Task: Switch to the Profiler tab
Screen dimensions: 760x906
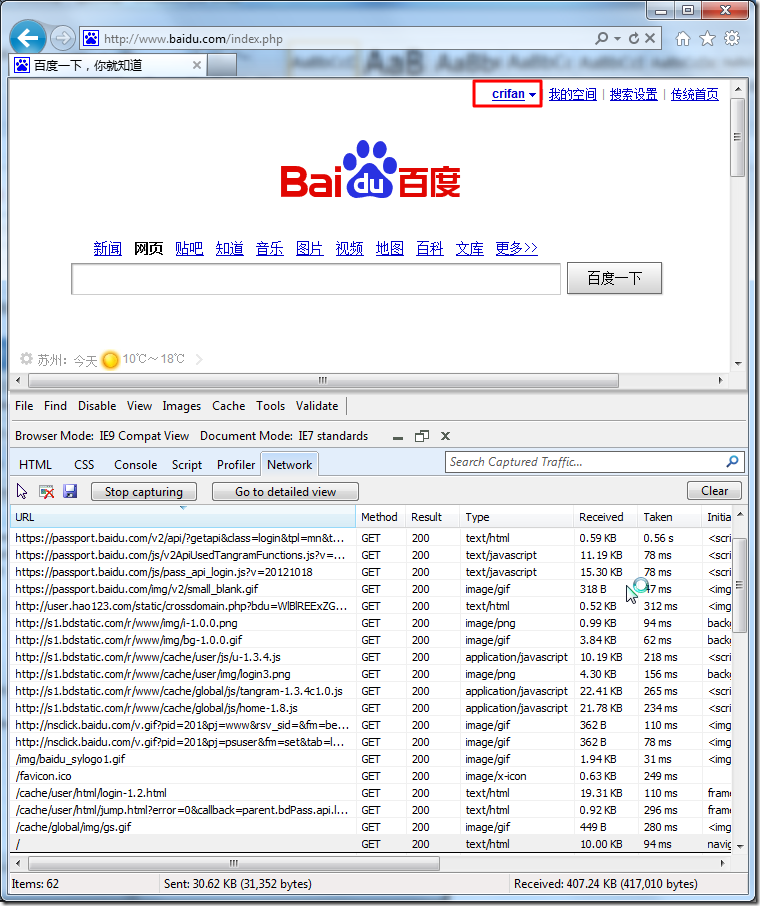Action: pos(236,465)
